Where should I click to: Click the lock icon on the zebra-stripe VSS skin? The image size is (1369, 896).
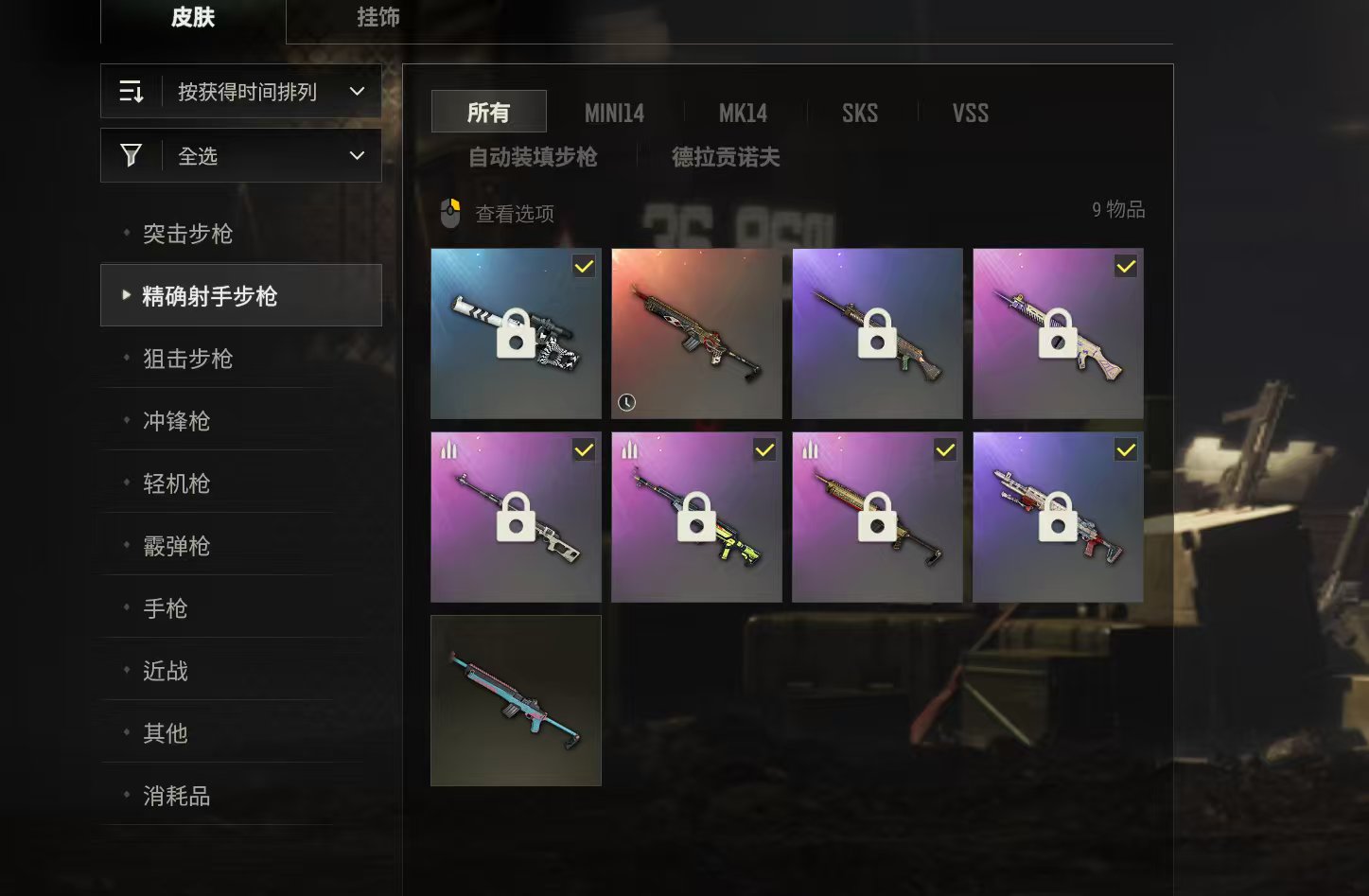[x=516, y=333]
